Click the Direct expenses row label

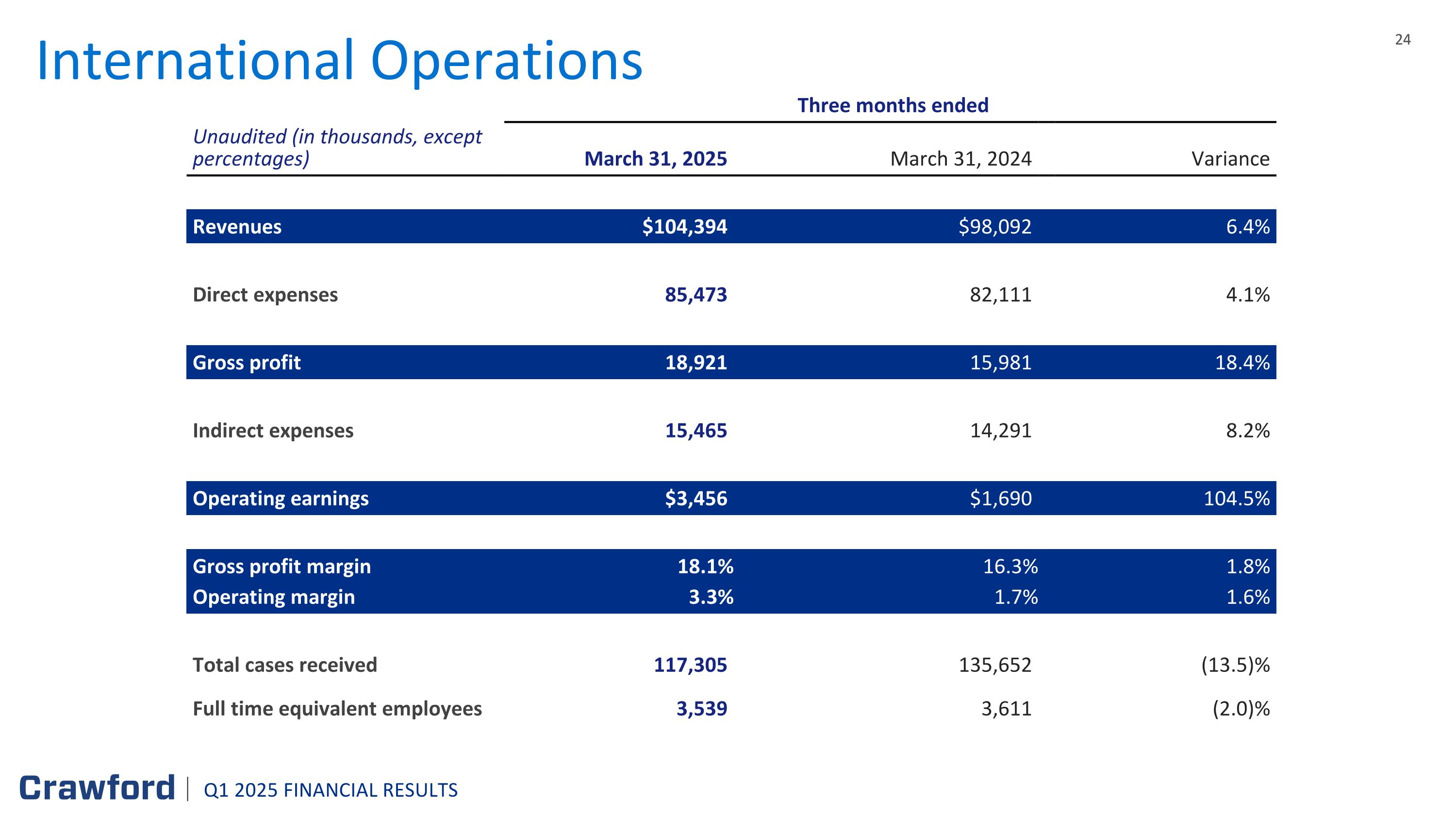pos(265,295)
